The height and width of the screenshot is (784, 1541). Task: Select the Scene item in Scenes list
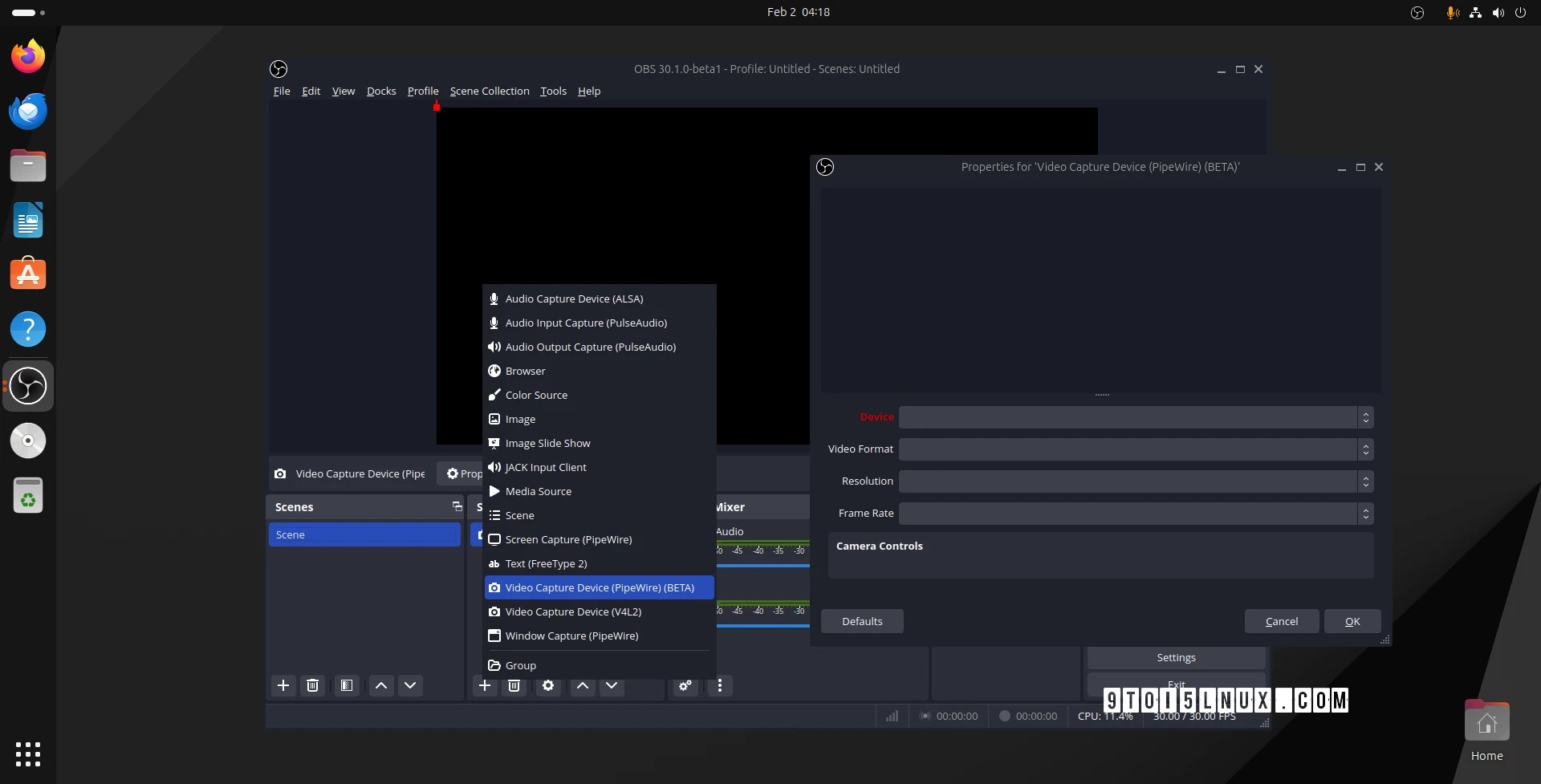tap(364, 534)
